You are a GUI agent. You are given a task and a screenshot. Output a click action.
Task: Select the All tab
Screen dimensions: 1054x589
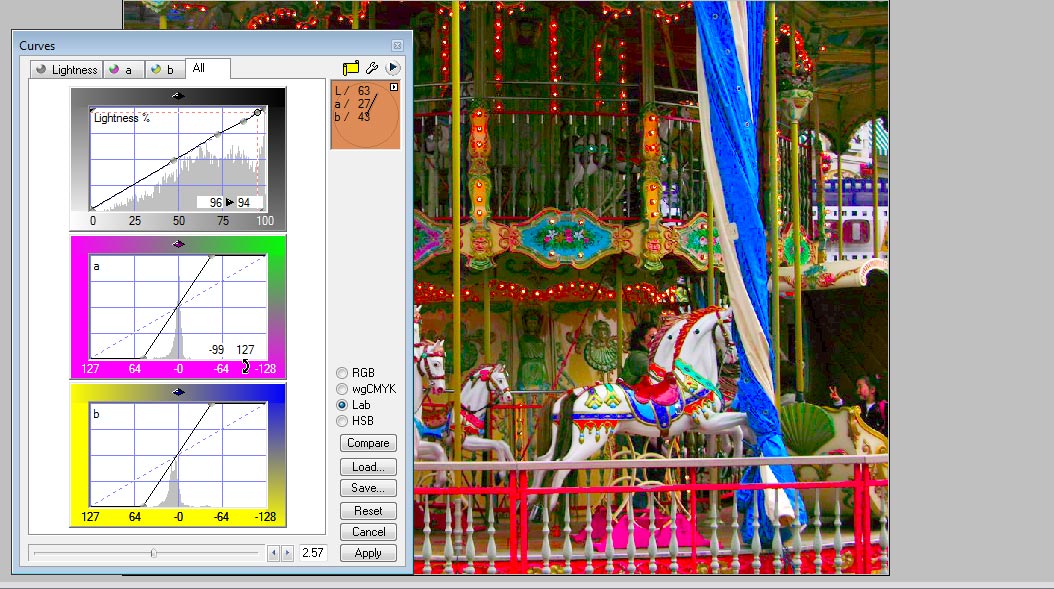(207, 68)
